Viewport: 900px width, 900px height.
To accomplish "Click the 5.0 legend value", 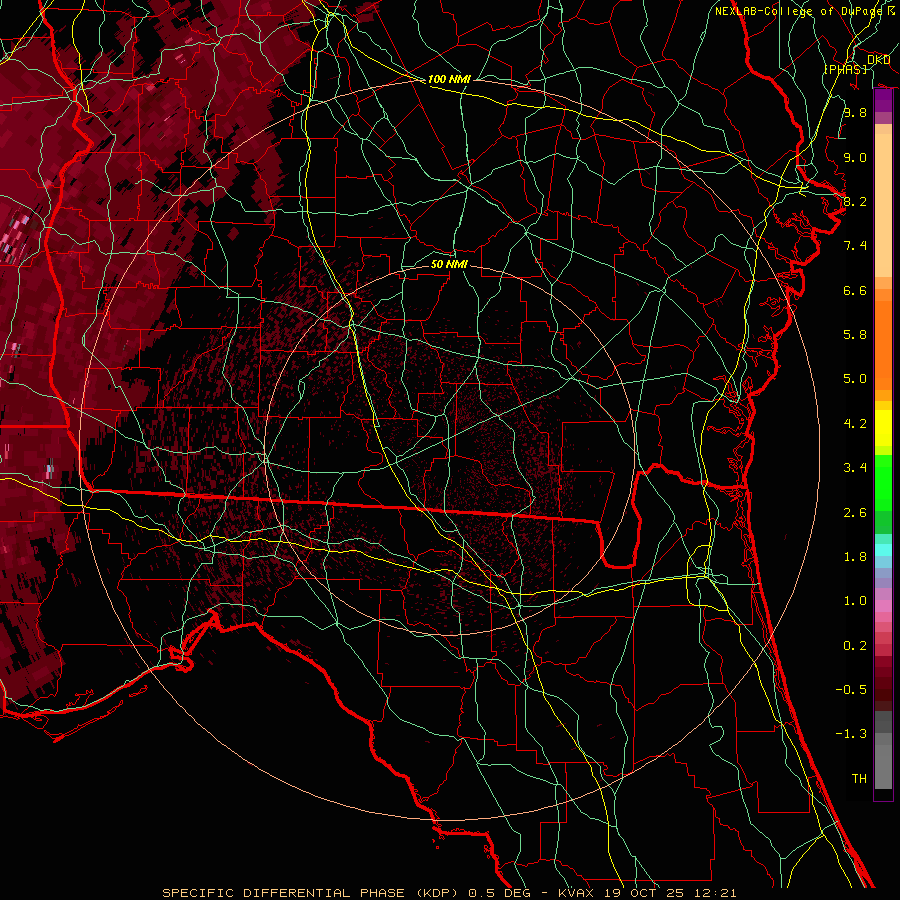I will (855, 379).
